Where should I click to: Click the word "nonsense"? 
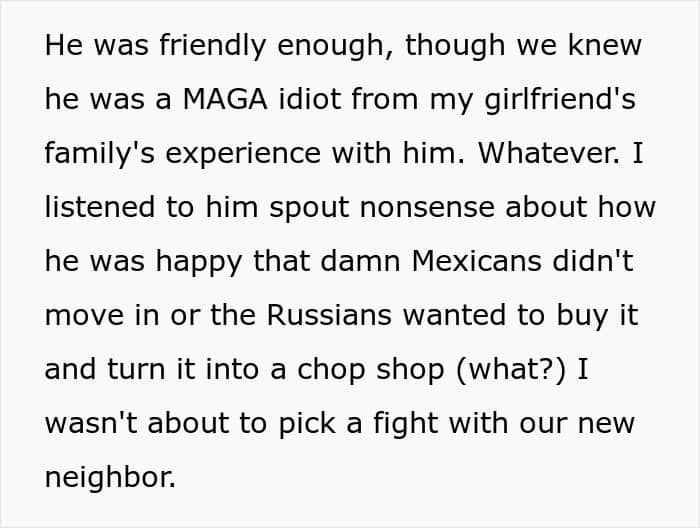(427, 208)
